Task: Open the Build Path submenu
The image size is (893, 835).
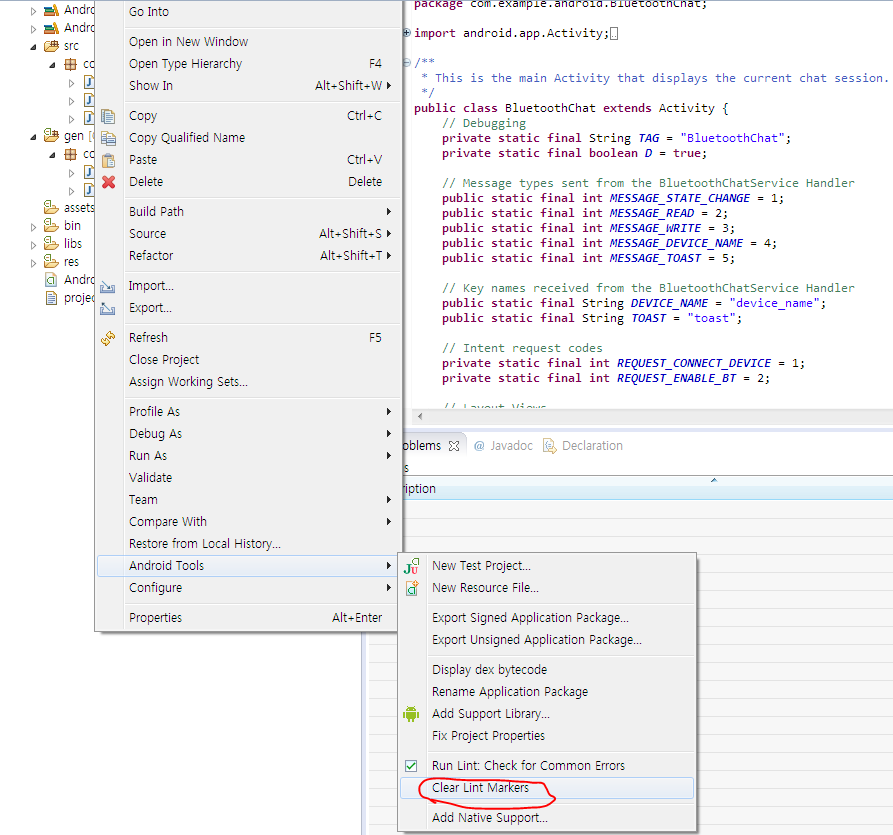Action: click(247, 212)
